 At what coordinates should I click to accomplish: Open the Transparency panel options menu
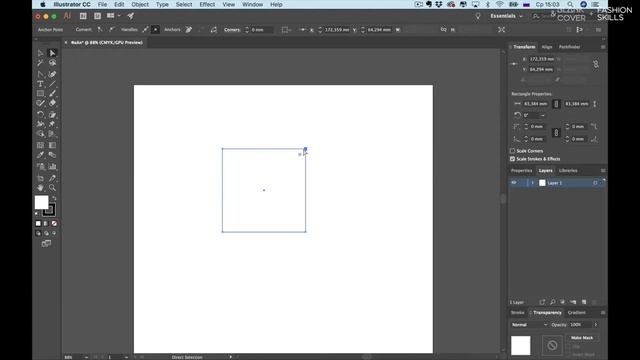pyautogui.click(x=603, y=313)
